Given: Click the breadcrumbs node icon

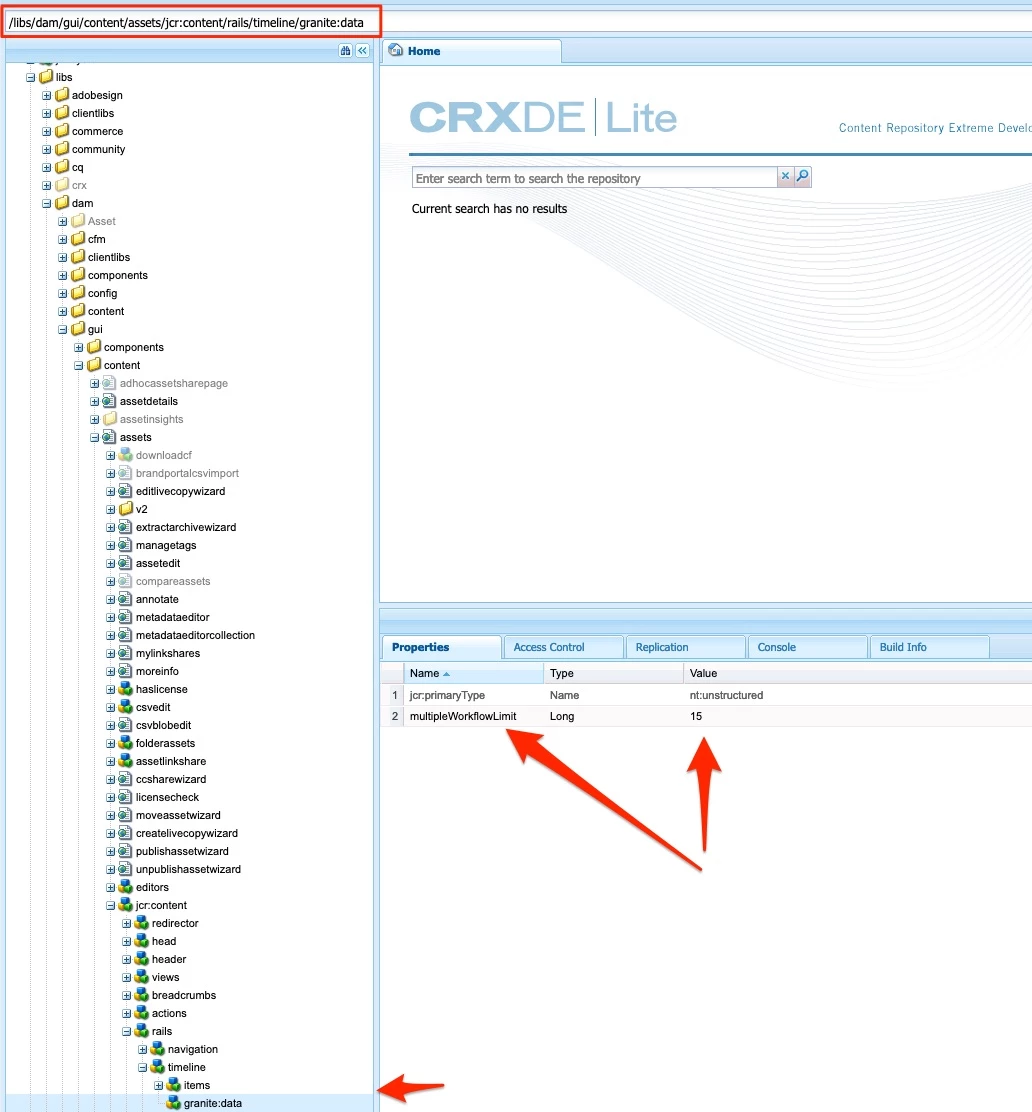Looking at the screenshot, I should coord(141,995).
